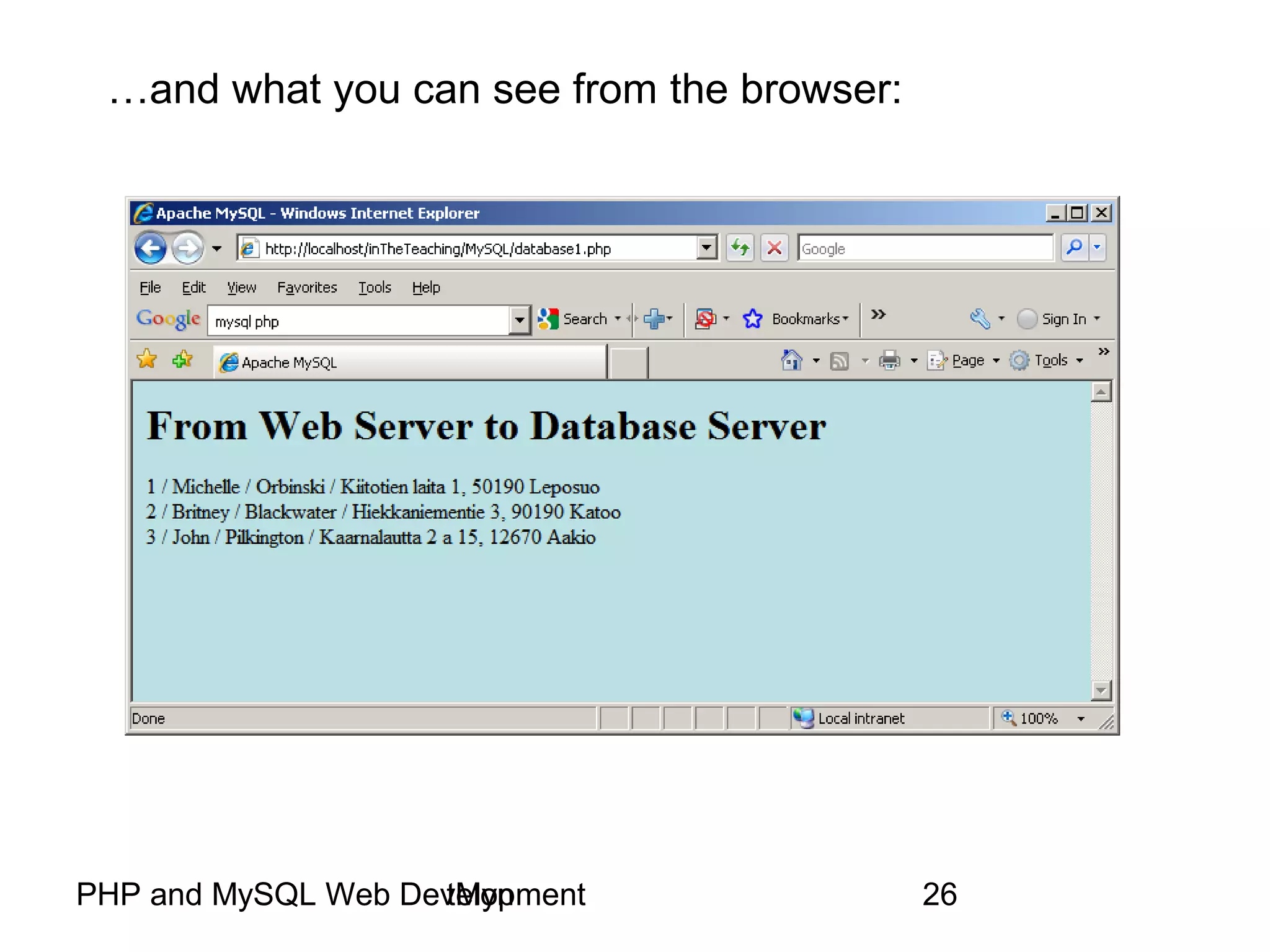The height and width of the screenshot is (952, 1270).
Task: Expand the address bar history dropdown
Action: point(706,249)
